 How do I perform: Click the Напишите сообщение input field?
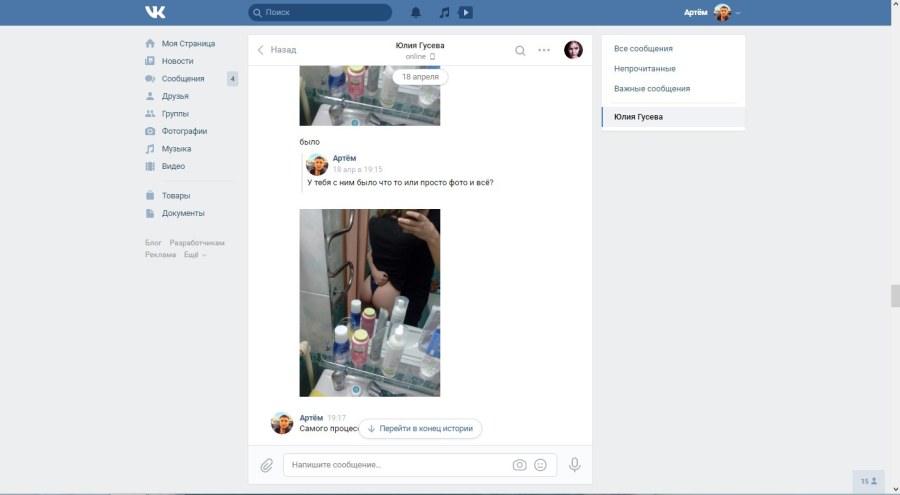(395, 465)
